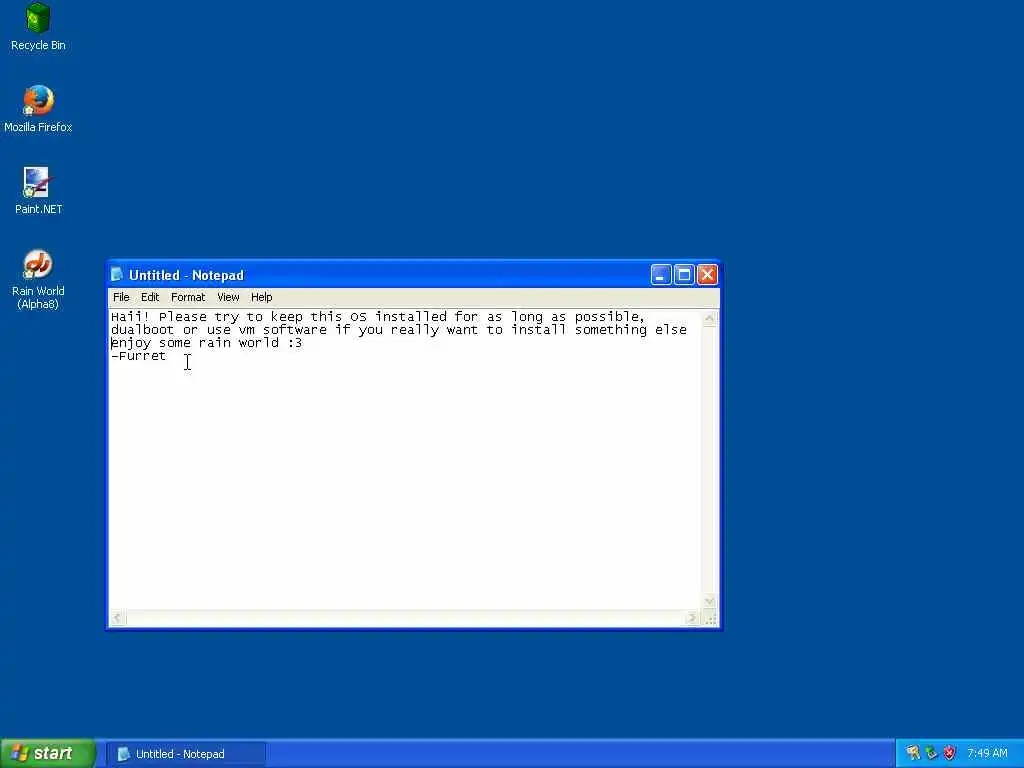Click the first system tray icon
Image resolution: width=1024 pixels, height=768 pixels.
point(913,754)
